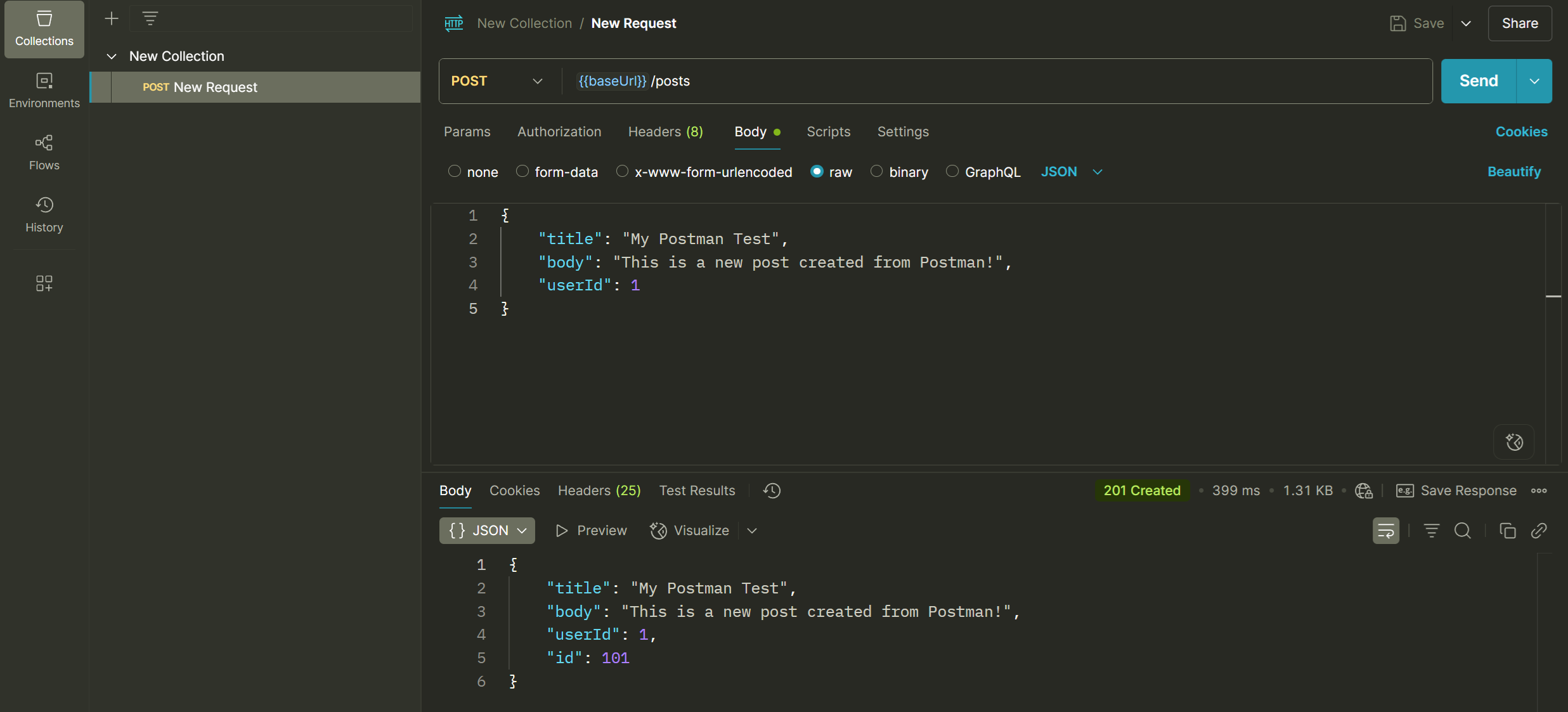Open the Flows sidebar section
The image size is (1568, 712).
(44, 153)
